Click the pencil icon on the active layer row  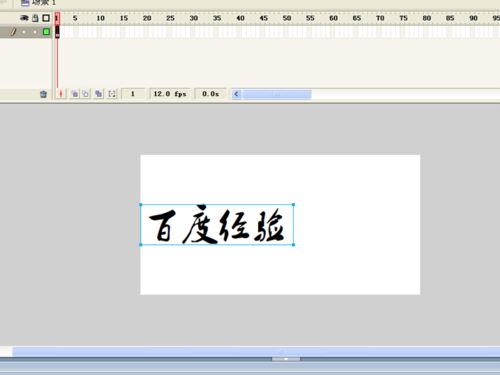(13, 32)
